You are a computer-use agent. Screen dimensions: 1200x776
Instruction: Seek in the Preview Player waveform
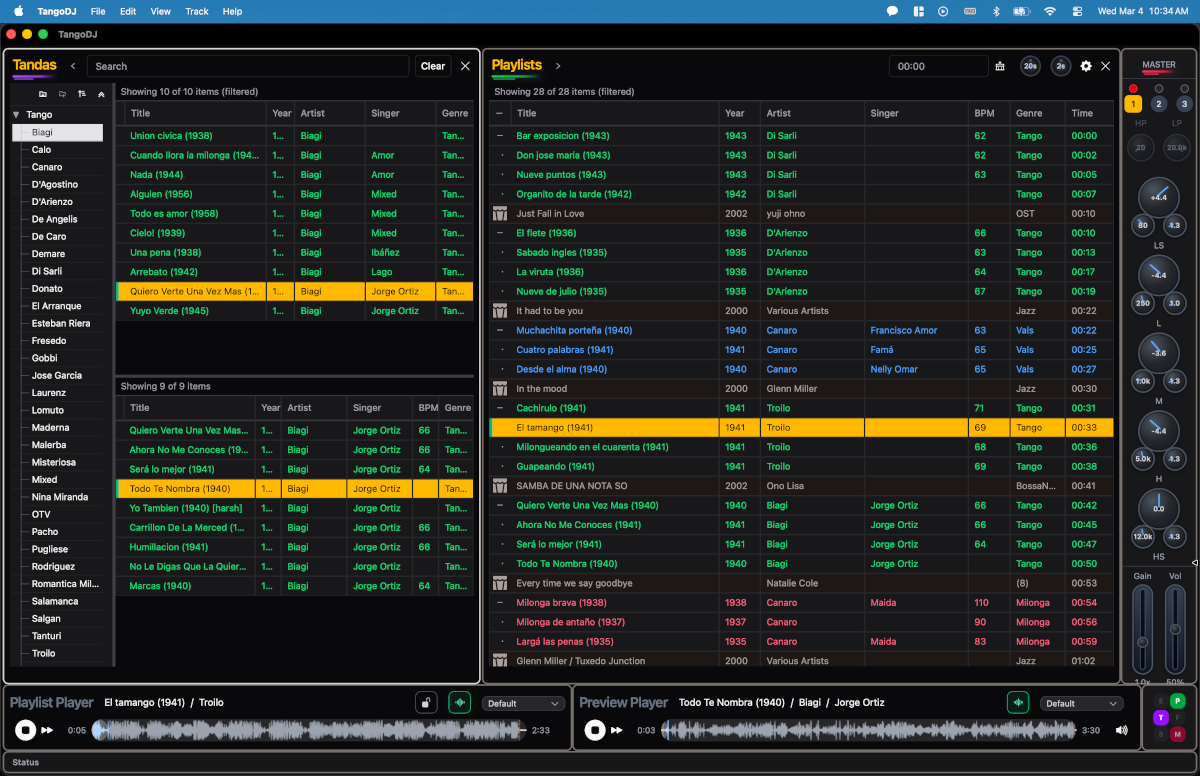tap(869, 730)
